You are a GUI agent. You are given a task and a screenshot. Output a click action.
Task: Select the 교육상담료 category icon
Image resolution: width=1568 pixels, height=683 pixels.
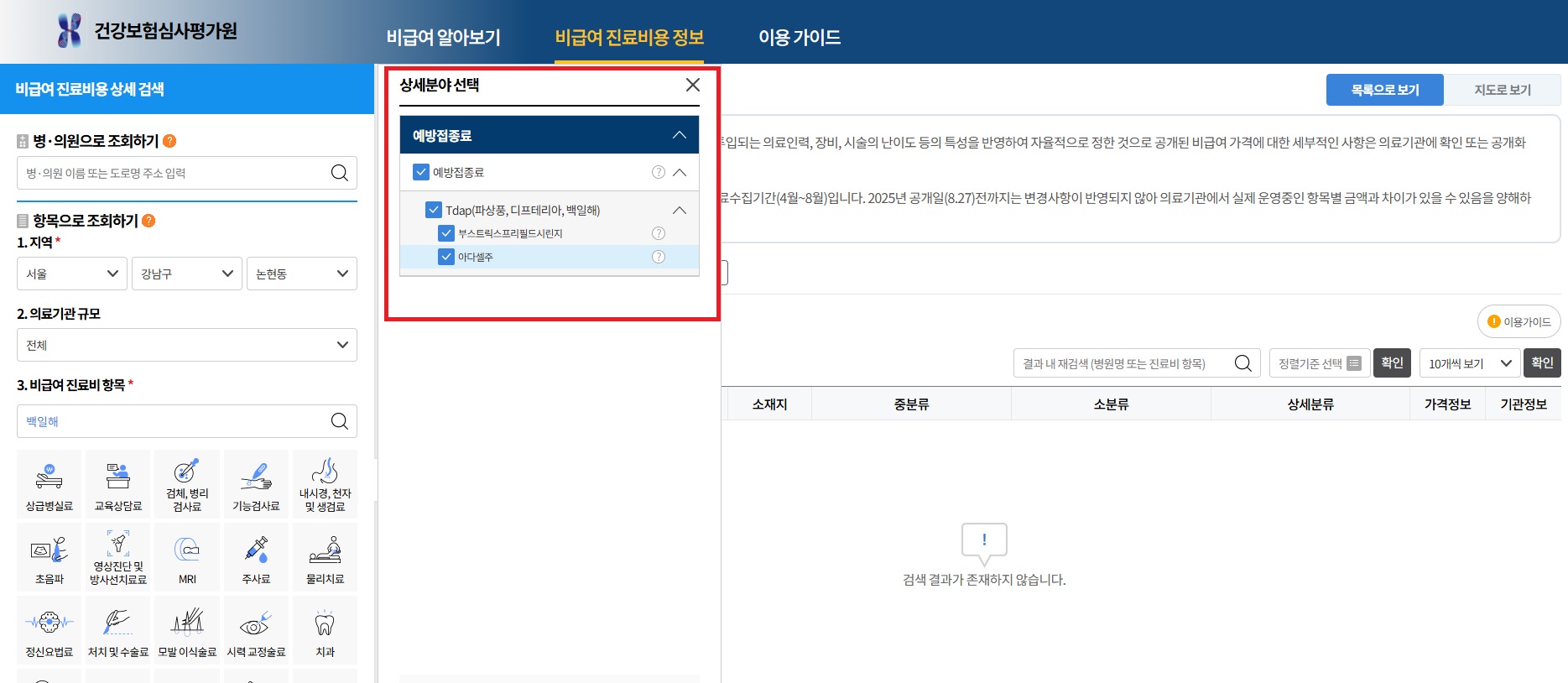pyautogui.click(x=118, y=484)
